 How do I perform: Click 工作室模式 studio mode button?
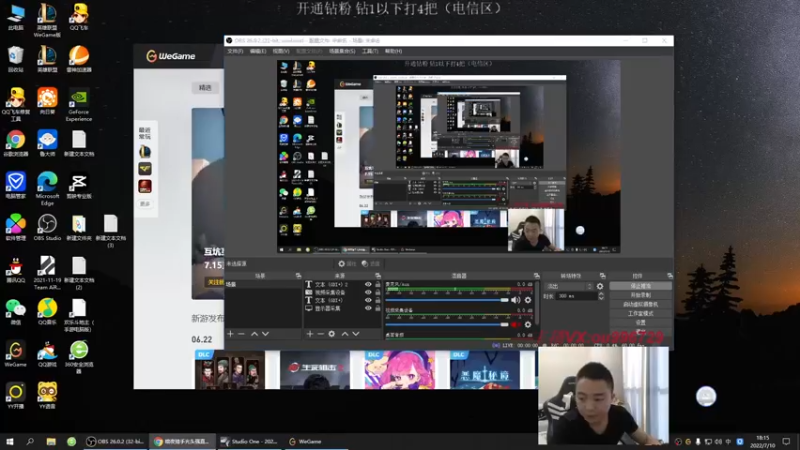coord(641,313)
